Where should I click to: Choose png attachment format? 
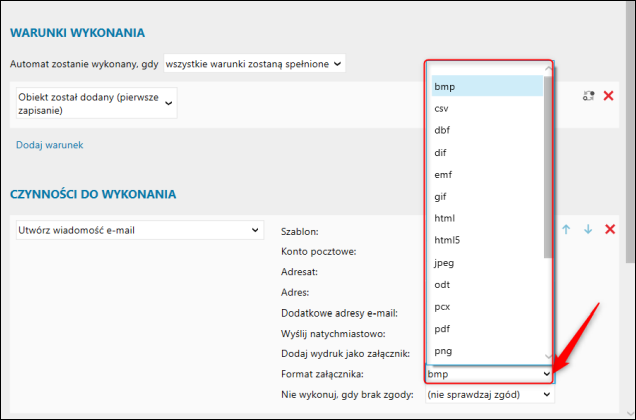[x=446, y=350]
